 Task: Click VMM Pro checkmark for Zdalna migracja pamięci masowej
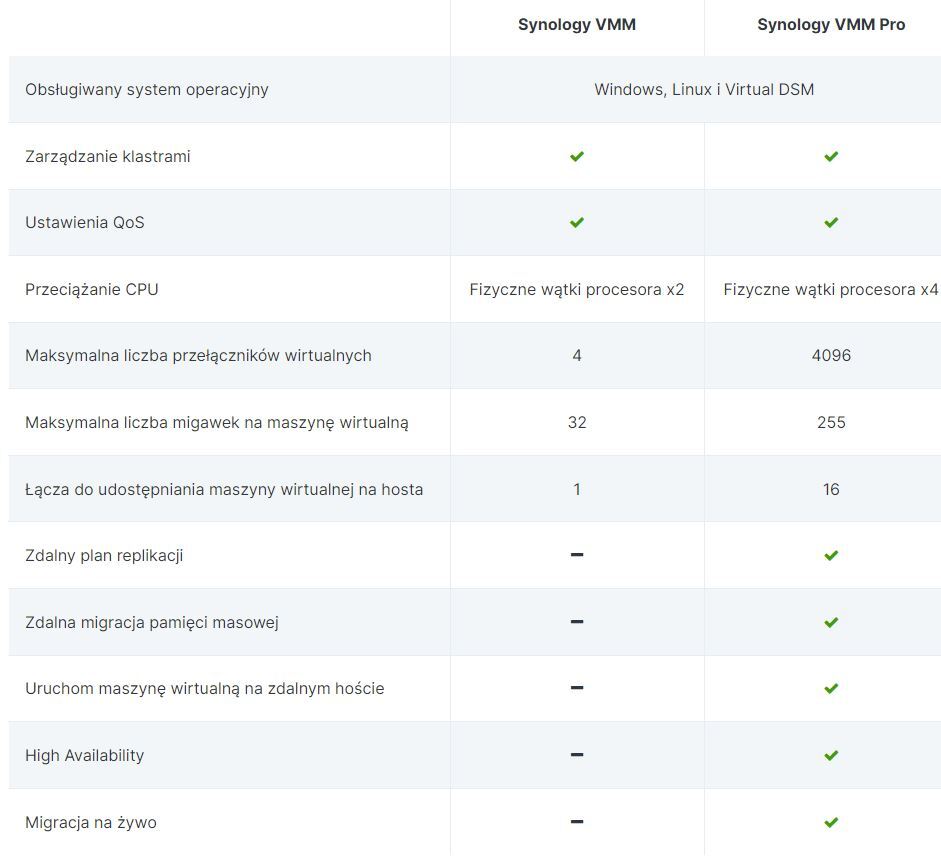831,622
